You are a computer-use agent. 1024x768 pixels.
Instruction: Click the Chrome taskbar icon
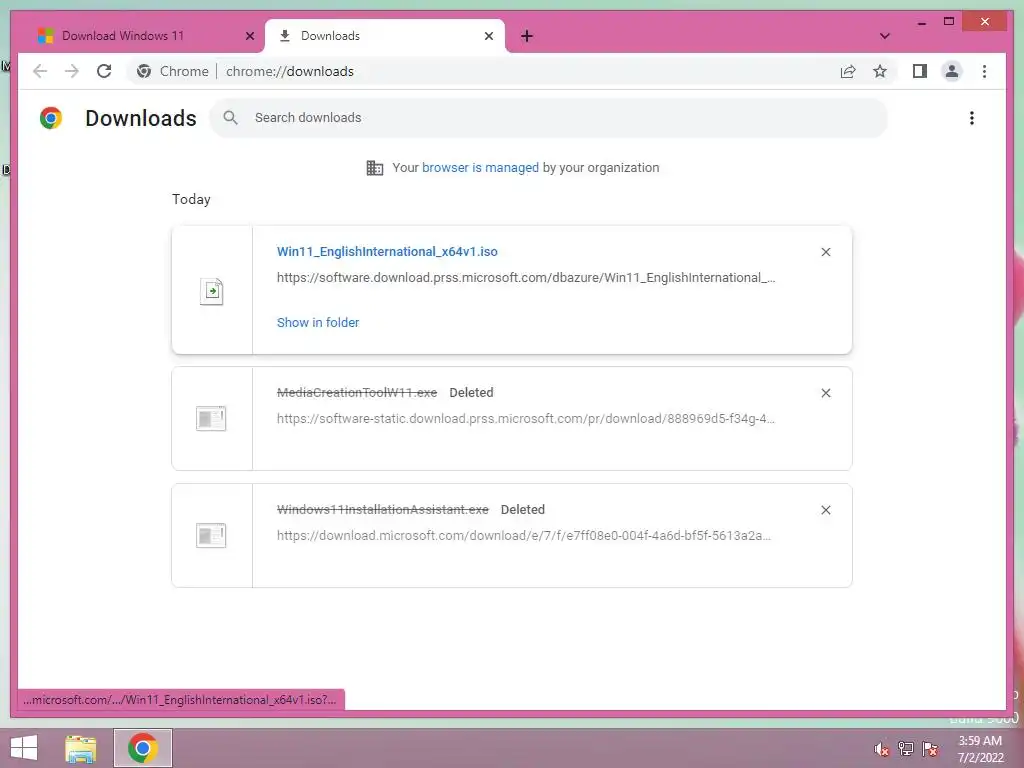pos(143,748)
